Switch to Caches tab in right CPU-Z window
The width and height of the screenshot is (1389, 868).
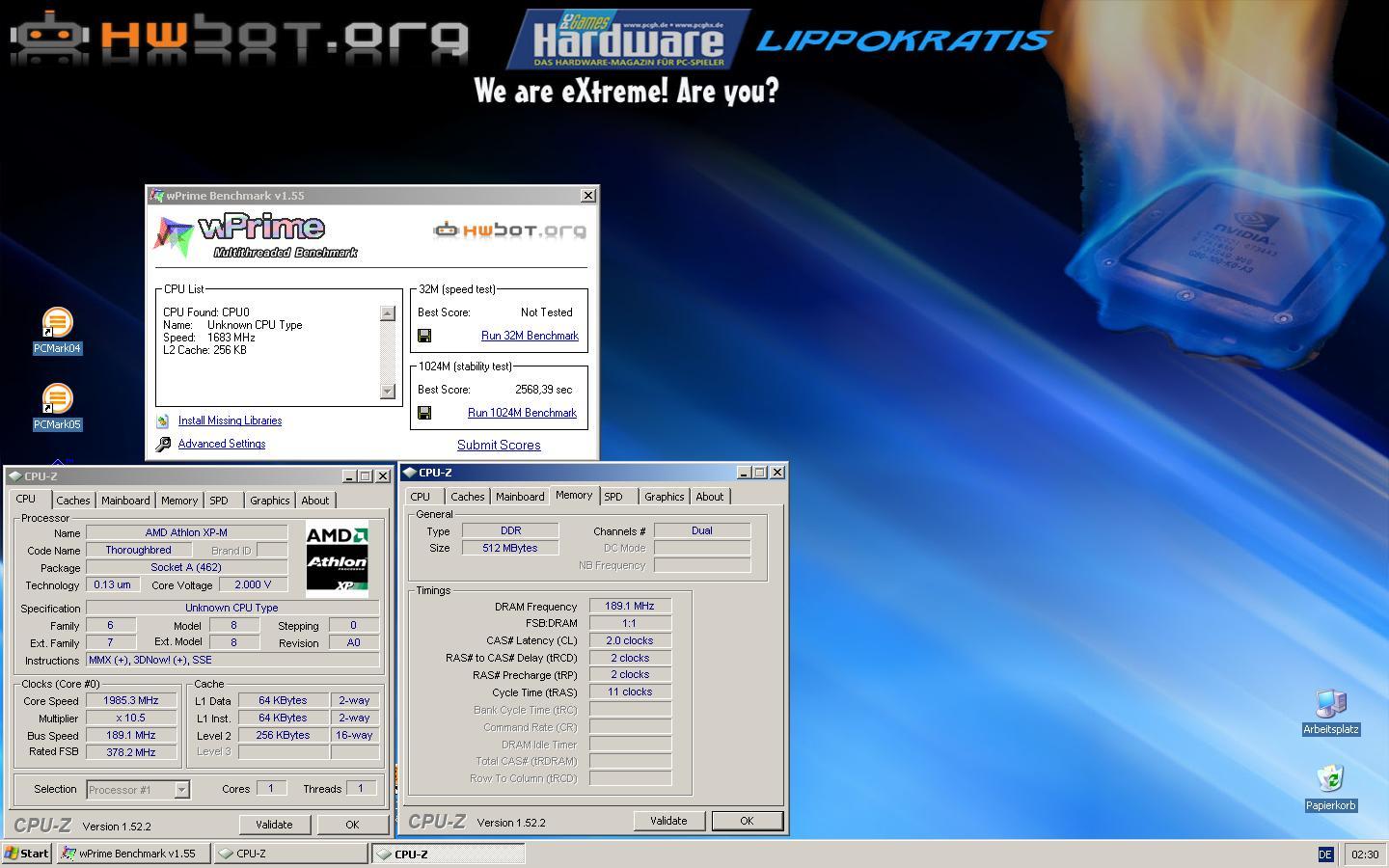467,497
